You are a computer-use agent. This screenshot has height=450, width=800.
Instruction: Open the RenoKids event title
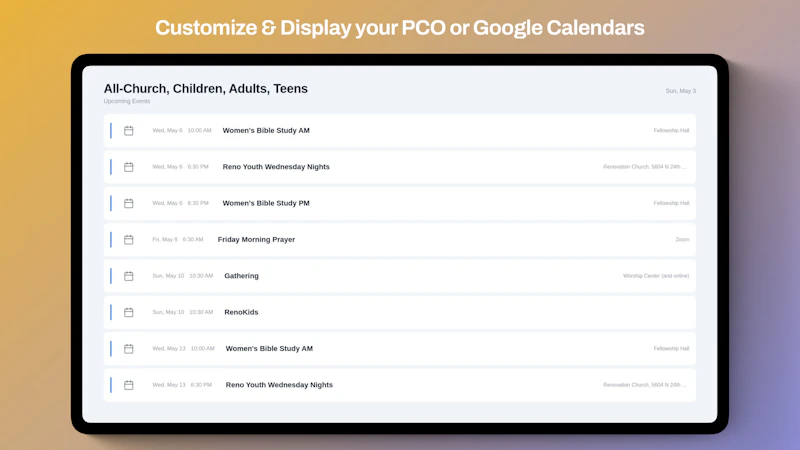[x=241, y=312]
